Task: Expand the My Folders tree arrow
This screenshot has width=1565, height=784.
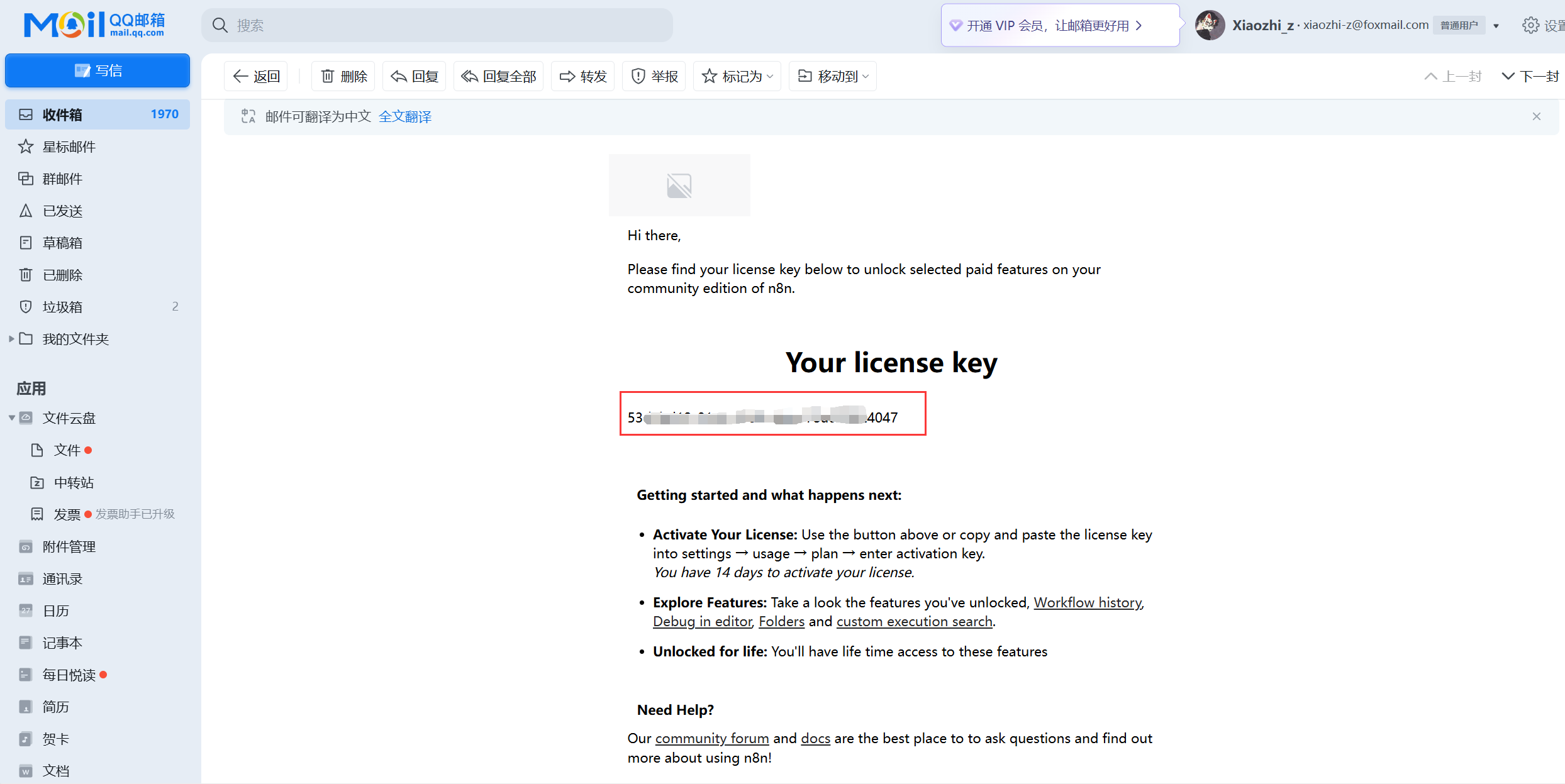Action: 11,339
